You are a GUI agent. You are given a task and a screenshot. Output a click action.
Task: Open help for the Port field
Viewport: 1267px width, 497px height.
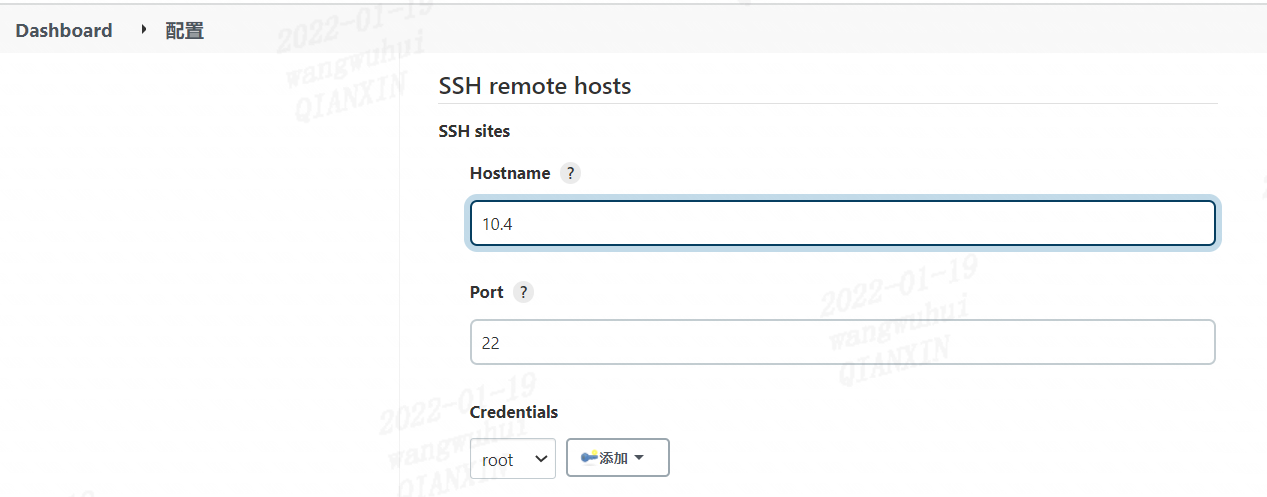coord(523,292)
